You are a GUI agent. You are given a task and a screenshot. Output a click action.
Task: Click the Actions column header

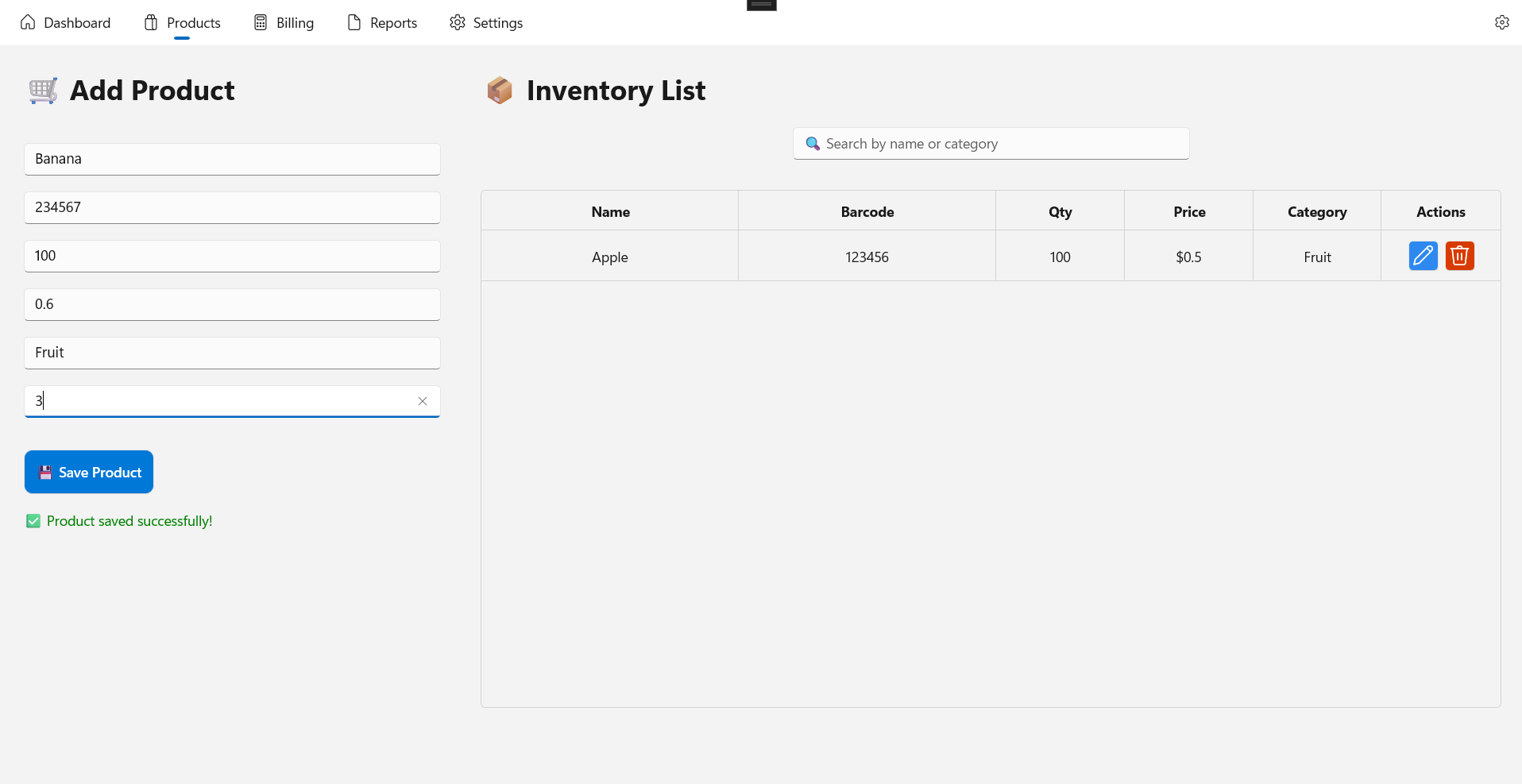click(x=1440, y=211)
